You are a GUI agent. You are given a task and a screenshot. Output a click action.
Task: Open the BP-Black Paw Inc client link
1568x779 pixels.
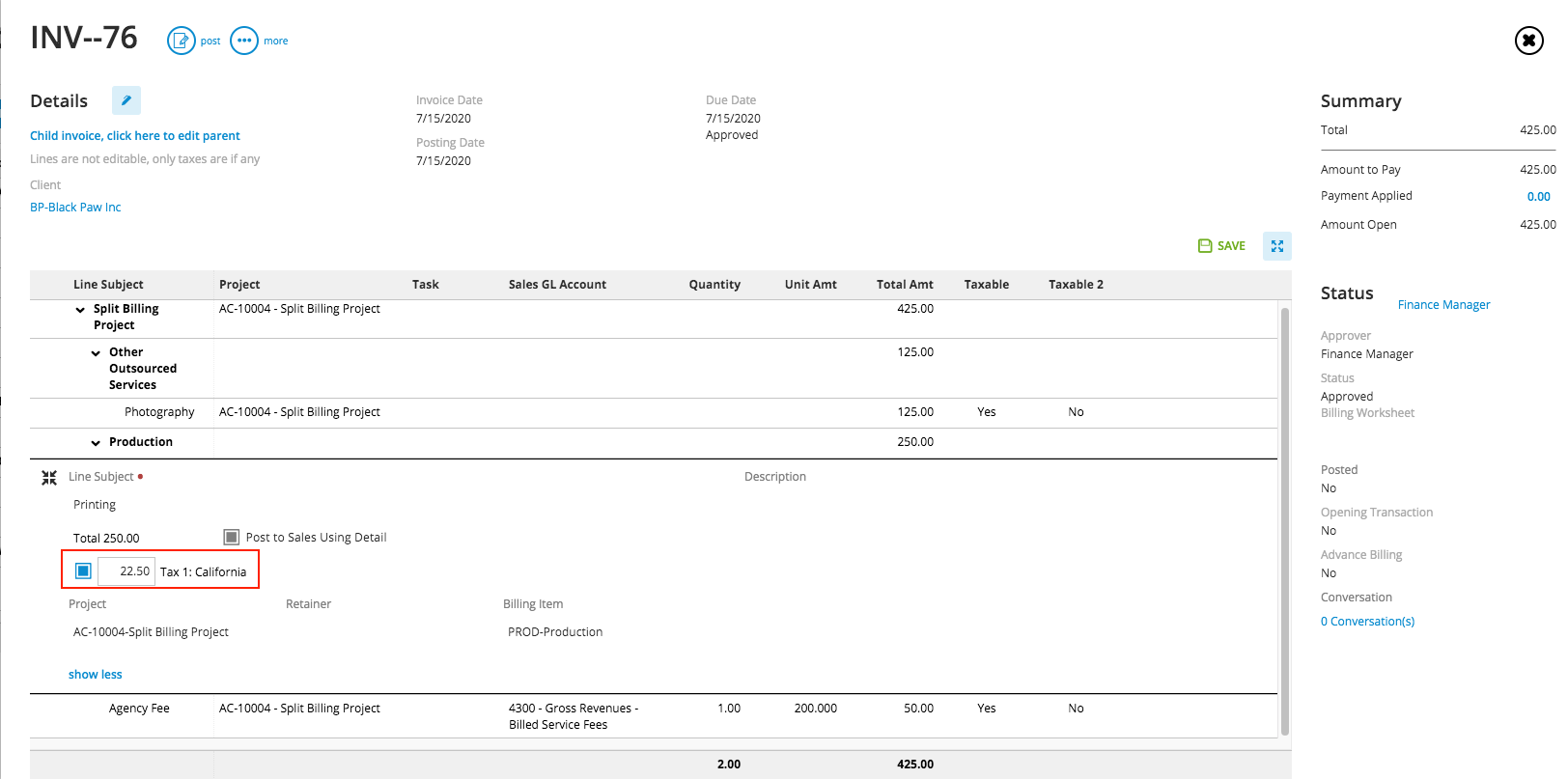click(75, 208)
